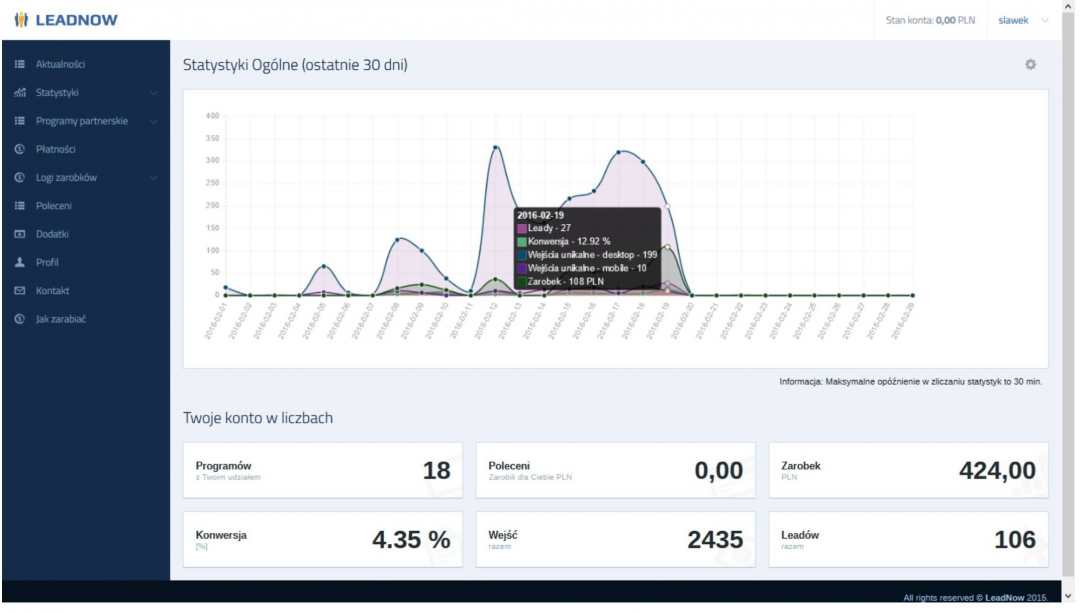Open the Jak zarabiać menu item
This screenshot has width=1080, height=612.
(60, 319)
